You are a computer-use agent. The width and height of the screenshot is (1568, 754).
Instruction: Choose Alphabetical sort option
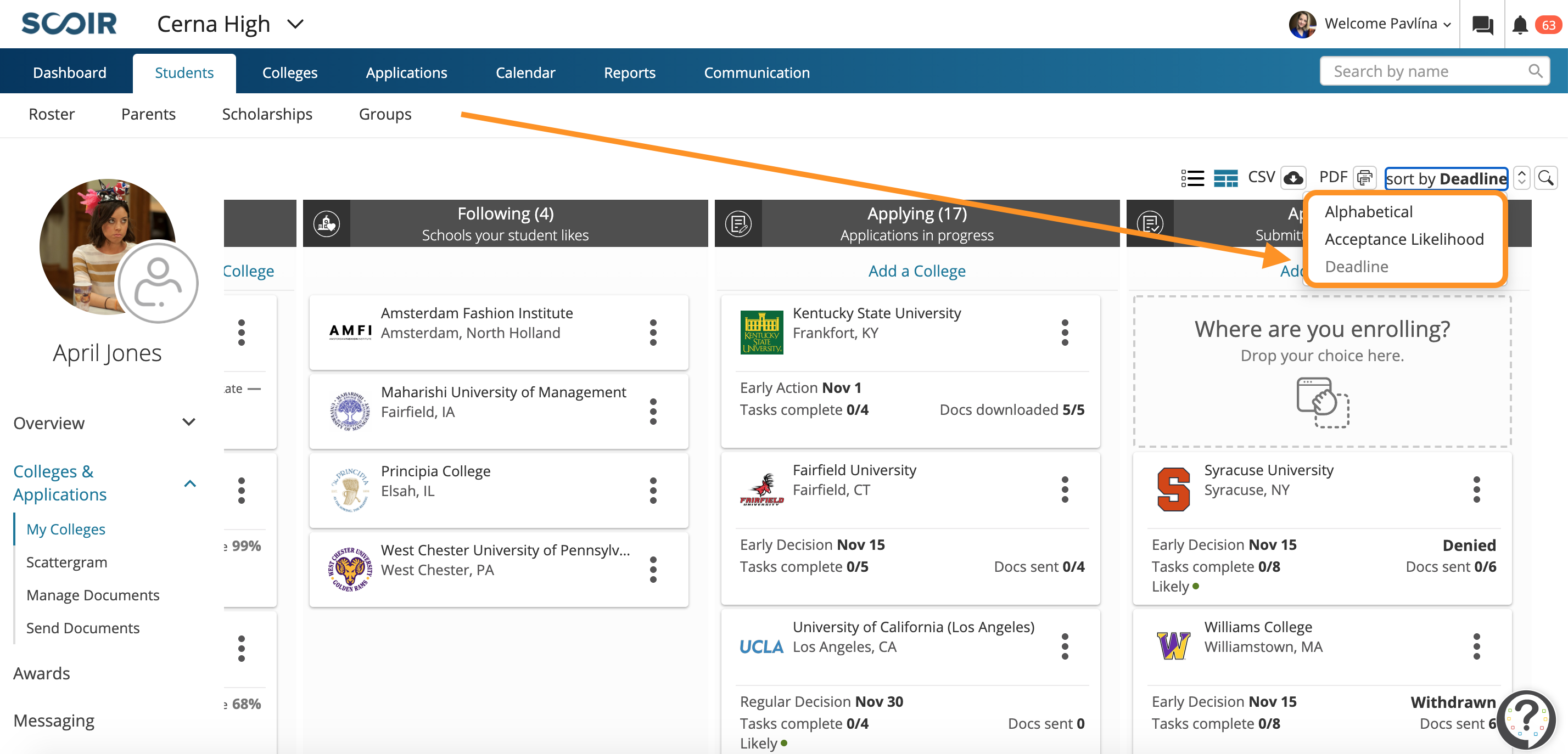pyautogui.click(x=1368, y=212)
